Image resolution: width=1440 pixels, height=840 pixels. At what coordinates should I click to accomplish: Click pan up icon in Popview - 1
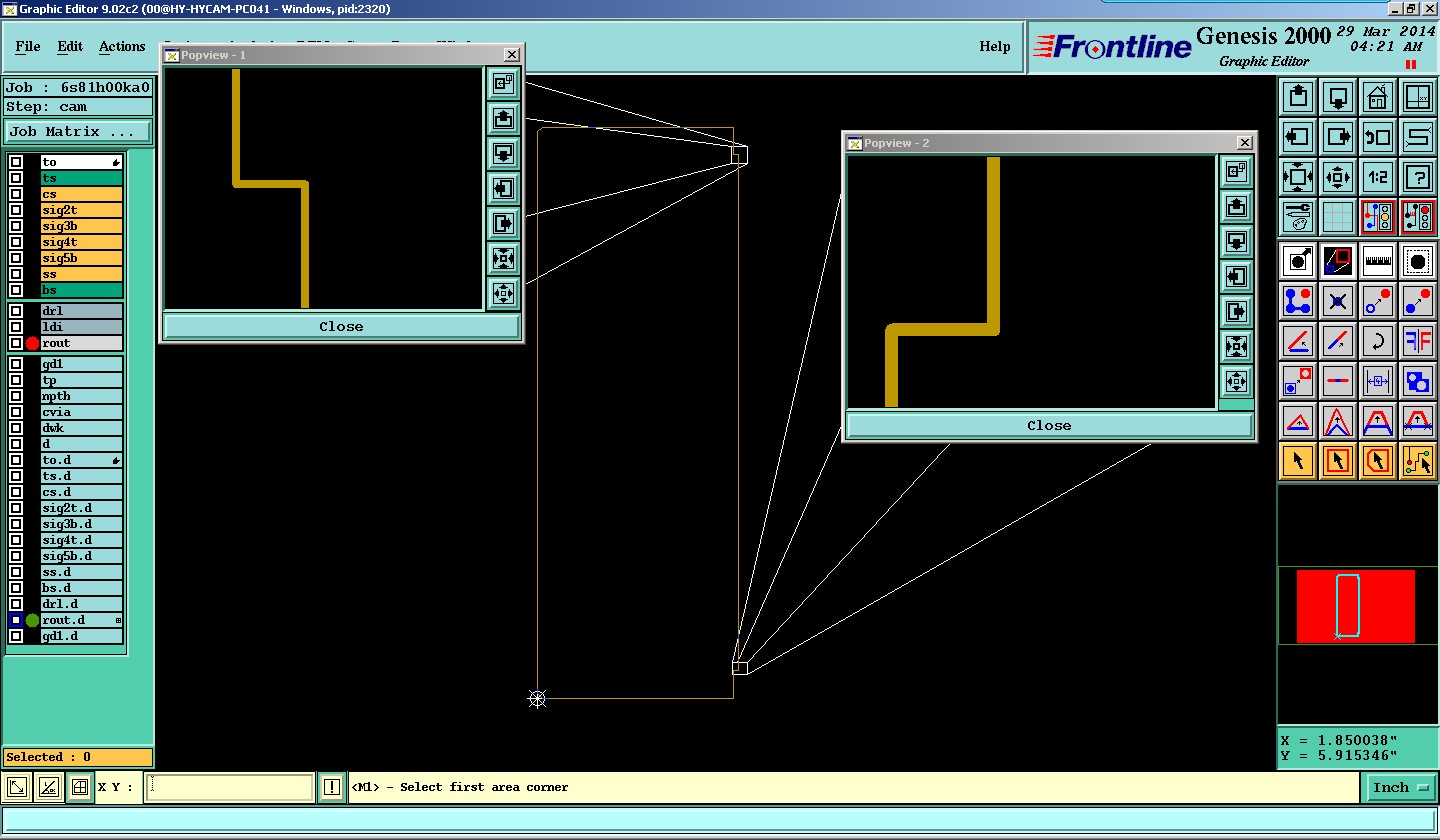coord(503,119)
